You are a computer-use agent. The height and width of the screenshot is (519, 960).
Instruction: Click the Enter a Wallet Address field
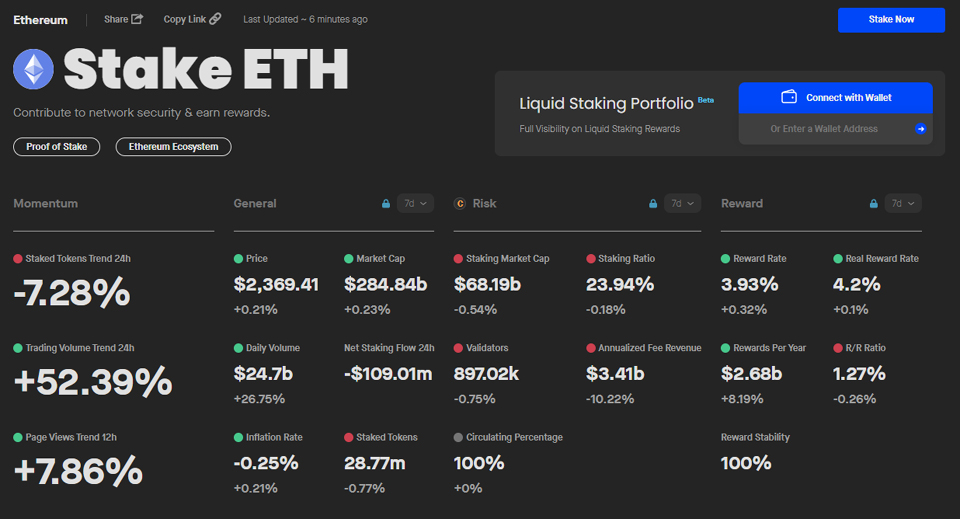[x=823, y=129]
